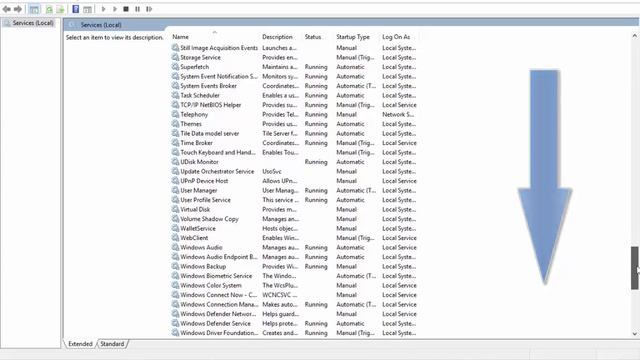The image size is (640, 360).
Task: Click the gear icon for Windows Color System
Action: click(x=175, y=285)
